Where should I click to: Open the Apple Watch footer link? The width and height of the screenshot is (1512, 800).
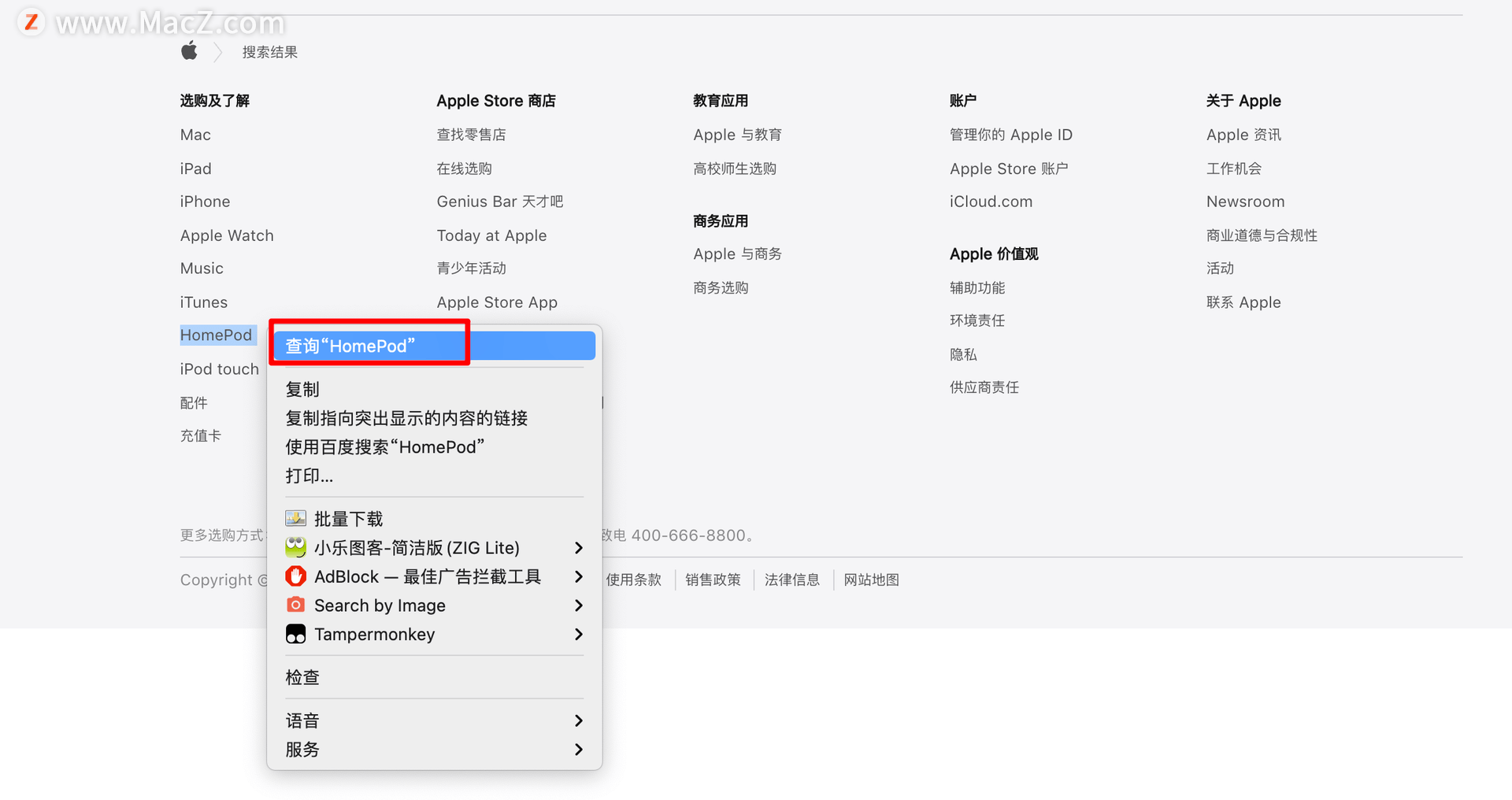(227, 235)
